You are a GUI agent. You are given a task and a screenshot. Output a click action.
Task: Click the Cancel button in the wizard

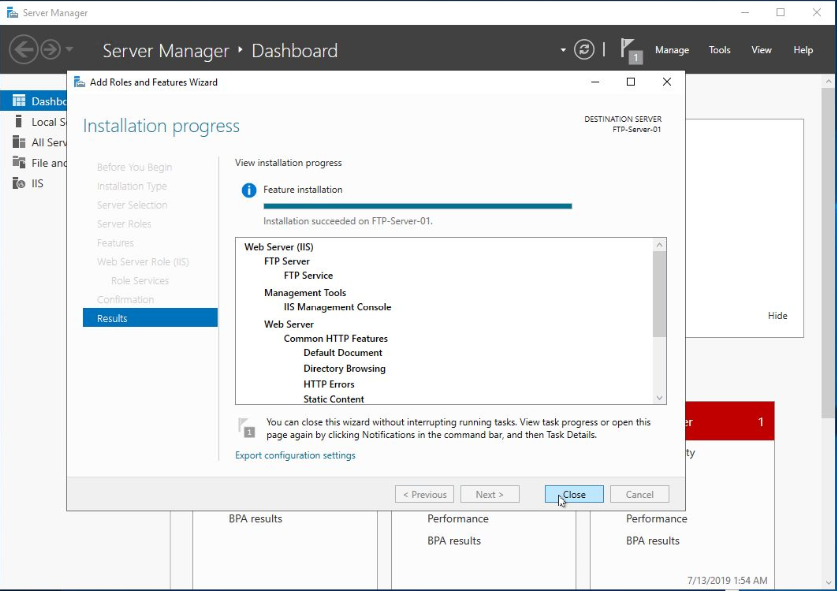[x=639, y=494]
